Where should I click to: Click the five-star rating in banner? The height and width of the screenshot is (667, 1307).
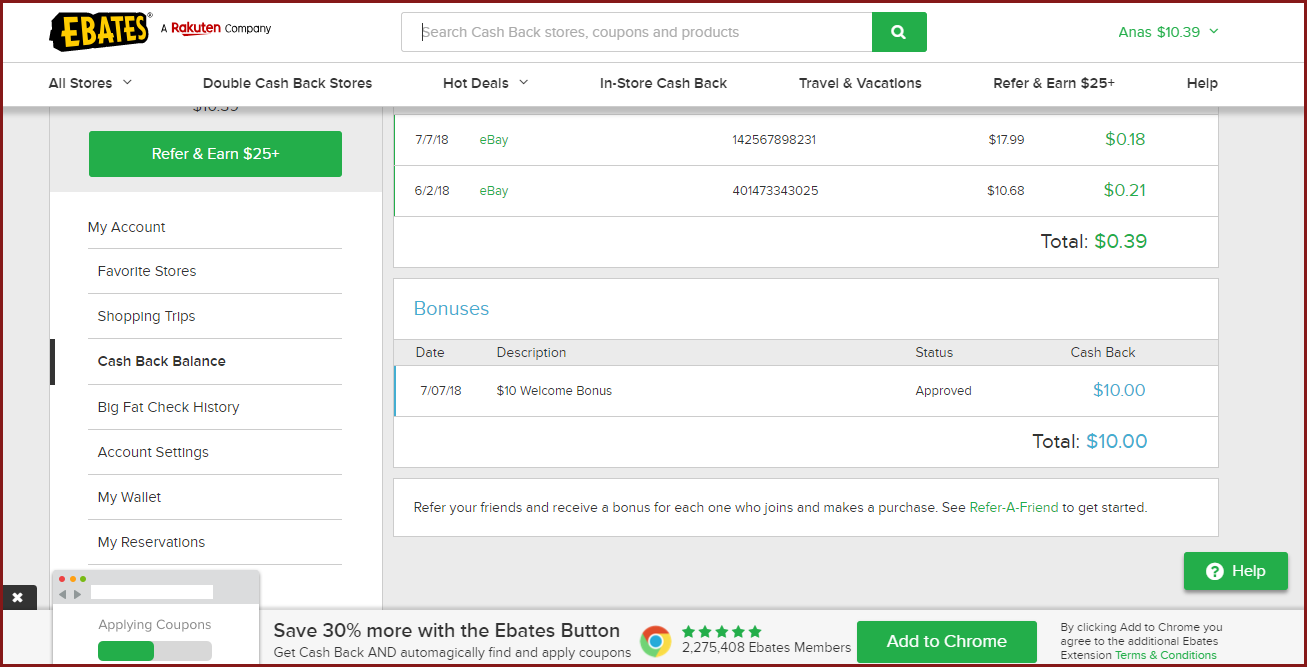coord(721,631)
